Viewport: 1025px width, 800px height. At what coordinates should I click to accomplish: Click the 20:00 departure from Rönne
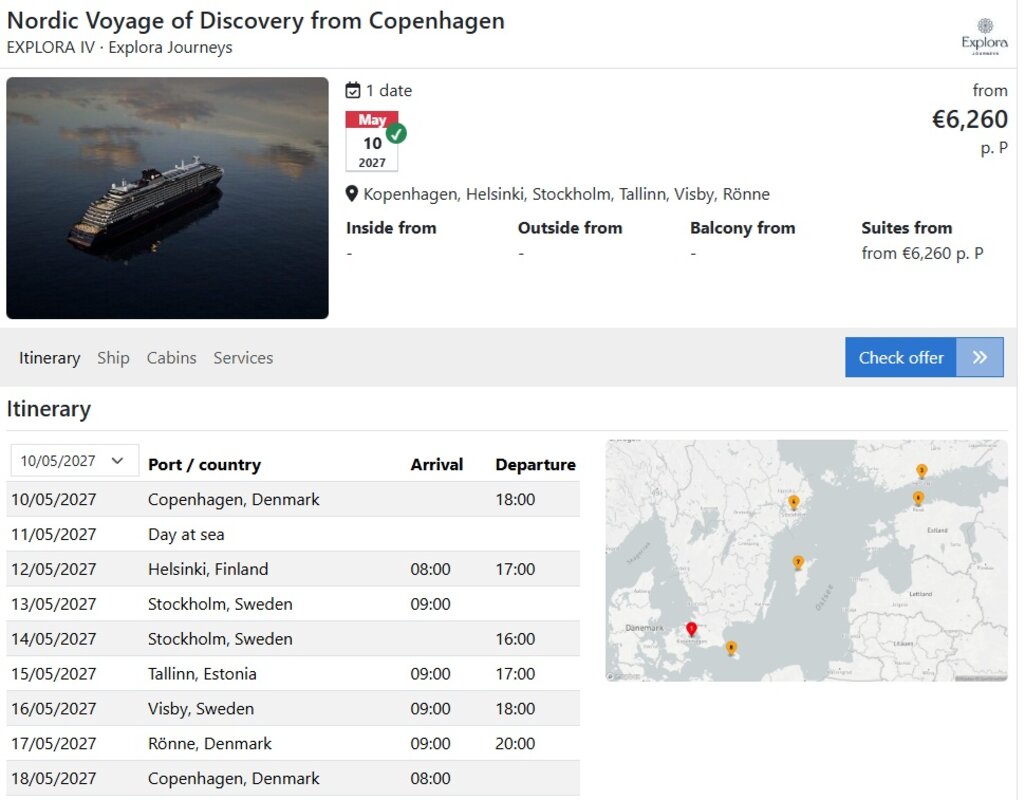click(515, 743)
